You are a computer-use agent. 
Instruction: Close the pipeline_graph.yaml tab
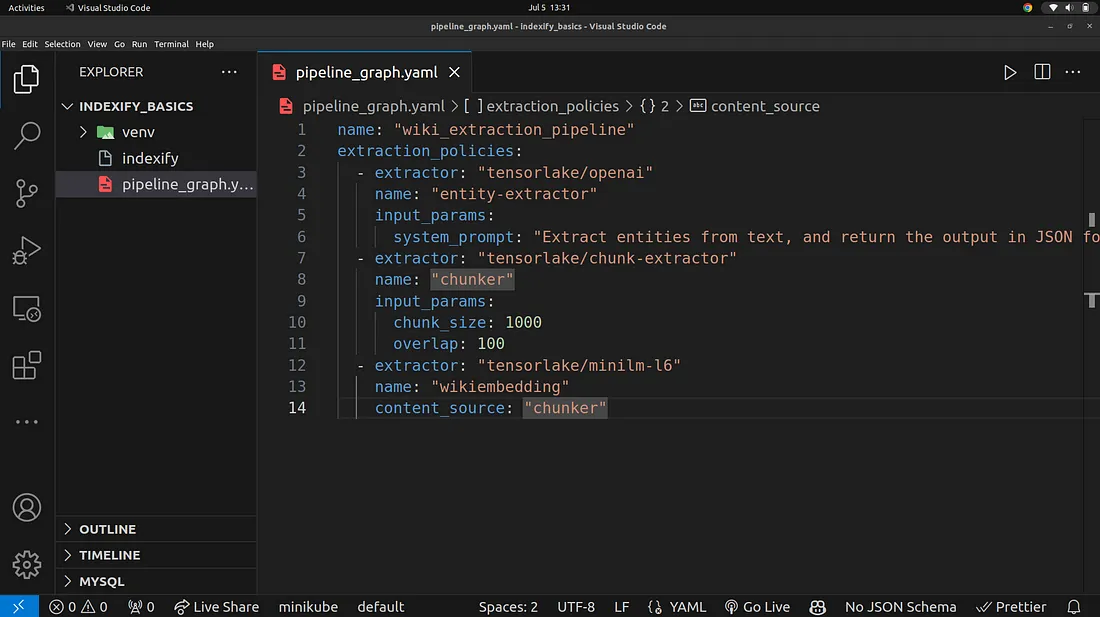455,72
